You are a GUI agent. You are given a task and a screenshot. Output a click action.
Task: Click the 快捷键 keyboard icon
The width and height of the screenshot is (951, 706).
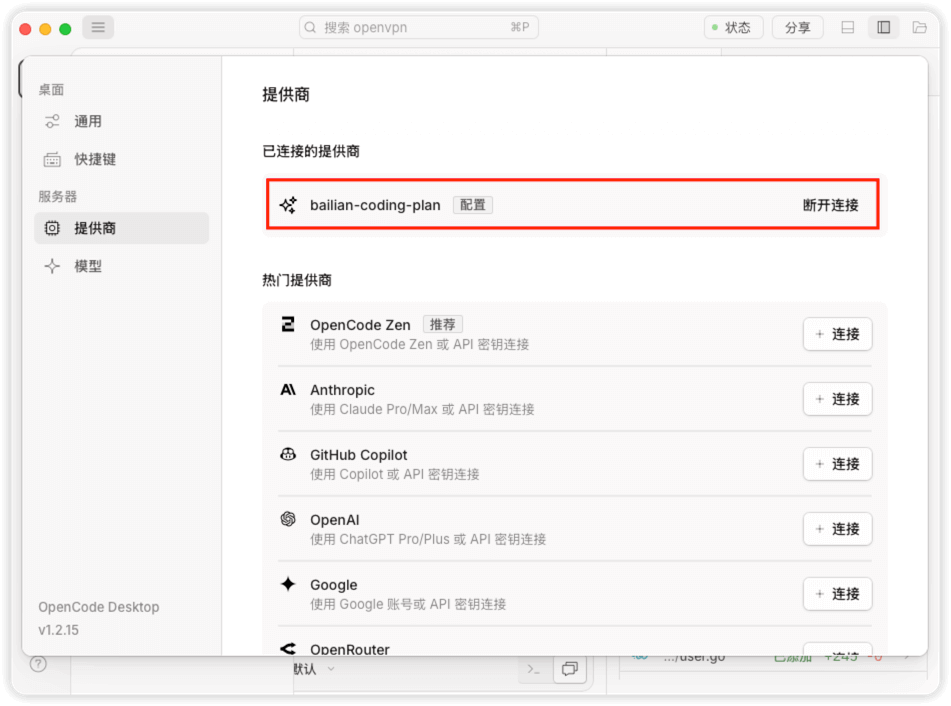coord(52,160)
